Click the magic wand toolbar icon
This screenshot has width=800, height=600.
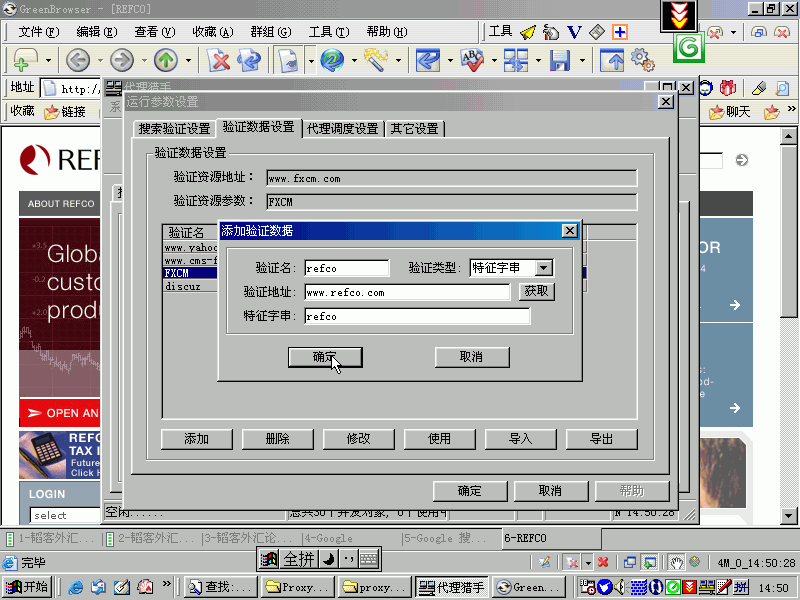tap(377, 60)
